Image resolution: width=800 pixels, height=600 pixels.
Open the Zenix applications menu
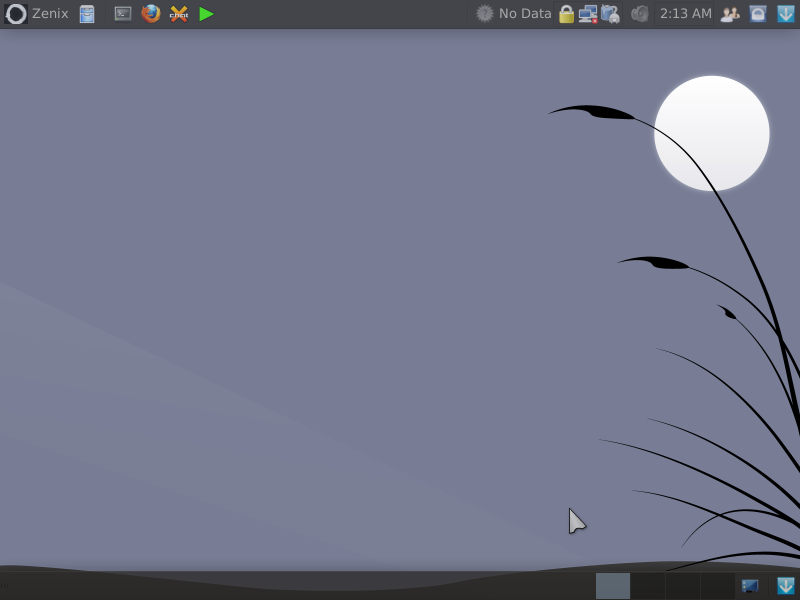pos(36,14)
